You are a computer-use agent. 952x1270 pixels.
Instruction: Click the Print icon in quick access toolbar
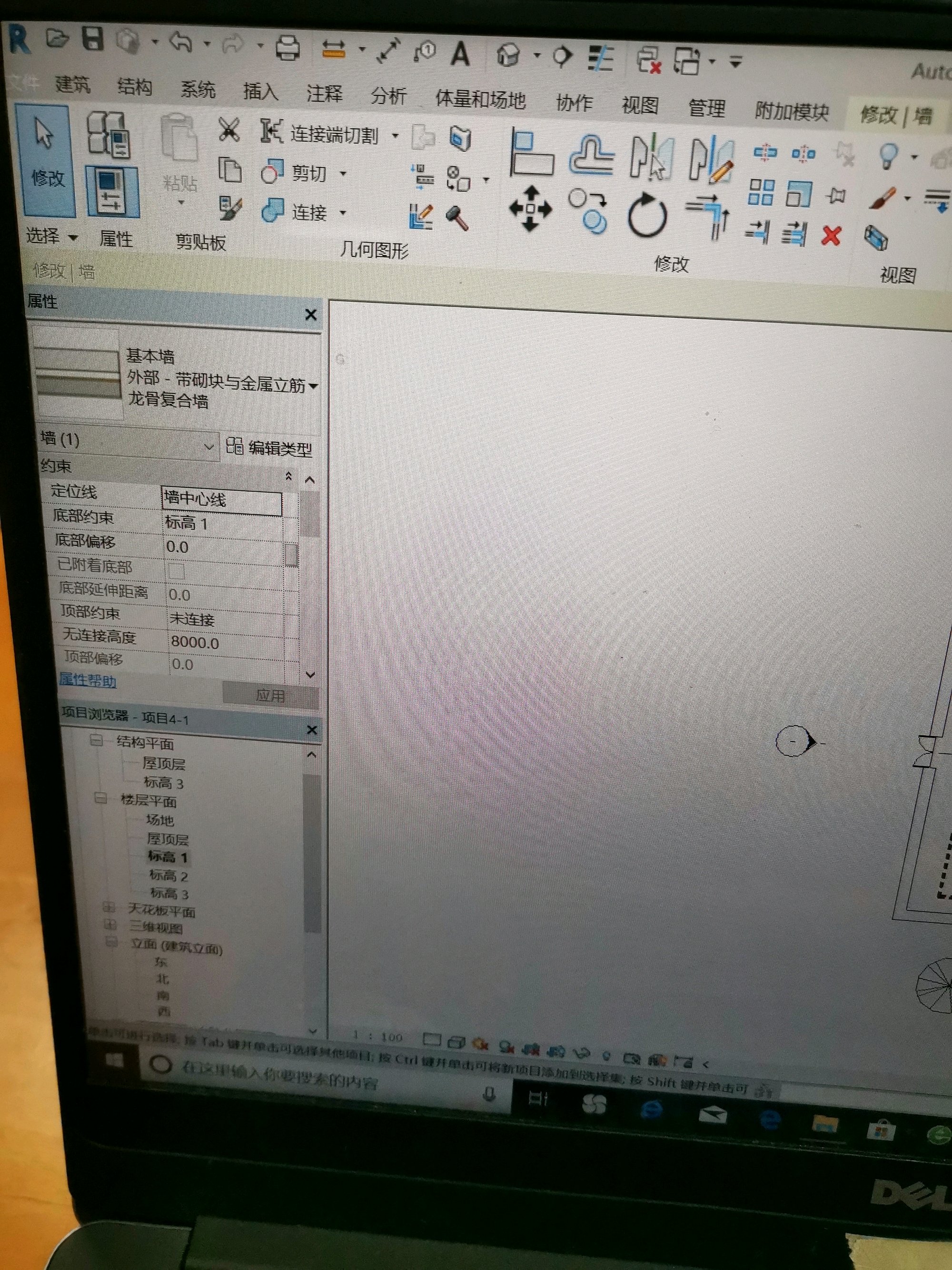pos(288,48)
